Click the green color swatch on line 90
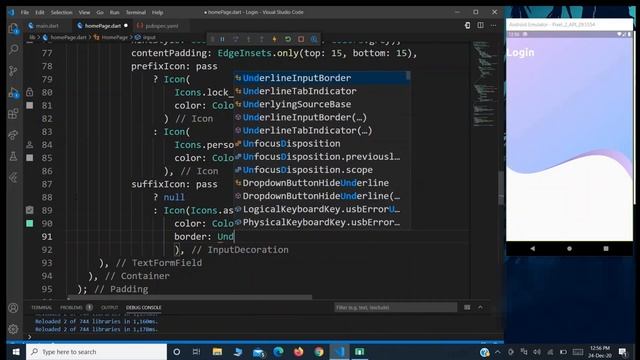The image size is (640, 360). pos(30,223)
